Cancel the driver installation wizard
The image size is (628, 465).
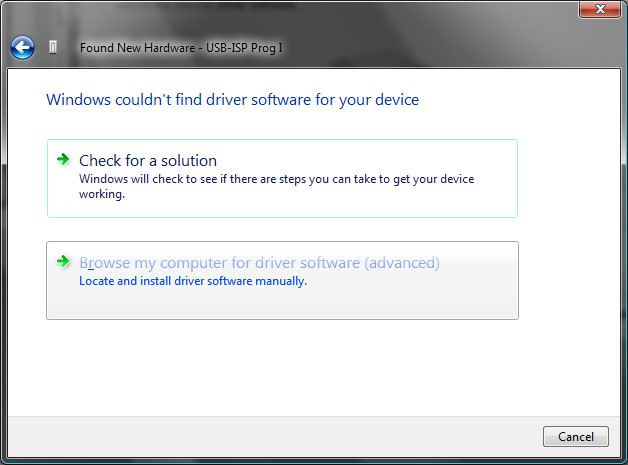pos(576,437)
